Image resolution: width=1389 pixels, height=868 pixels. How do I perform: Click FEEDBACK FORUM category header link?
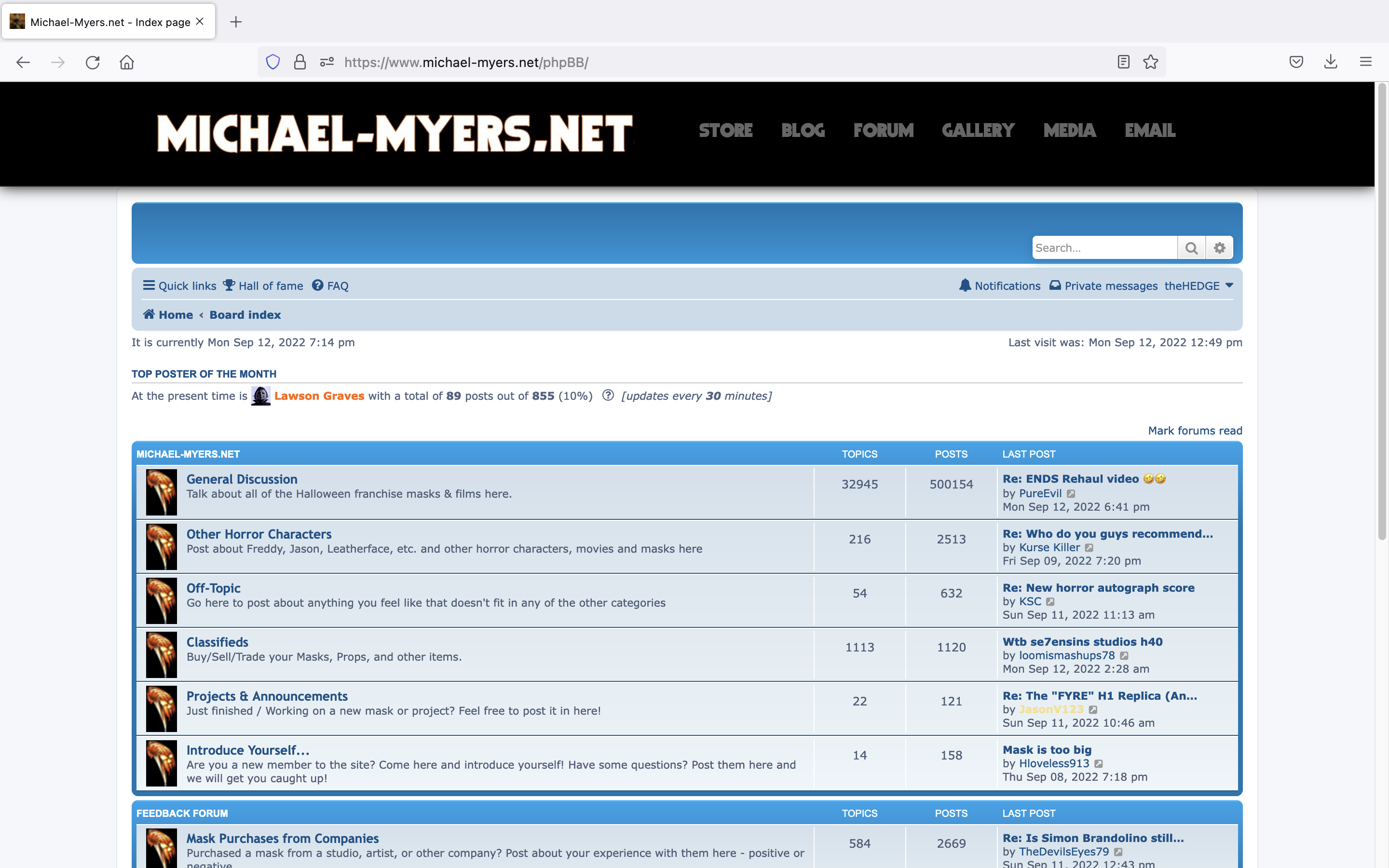(x=182, y=814)
